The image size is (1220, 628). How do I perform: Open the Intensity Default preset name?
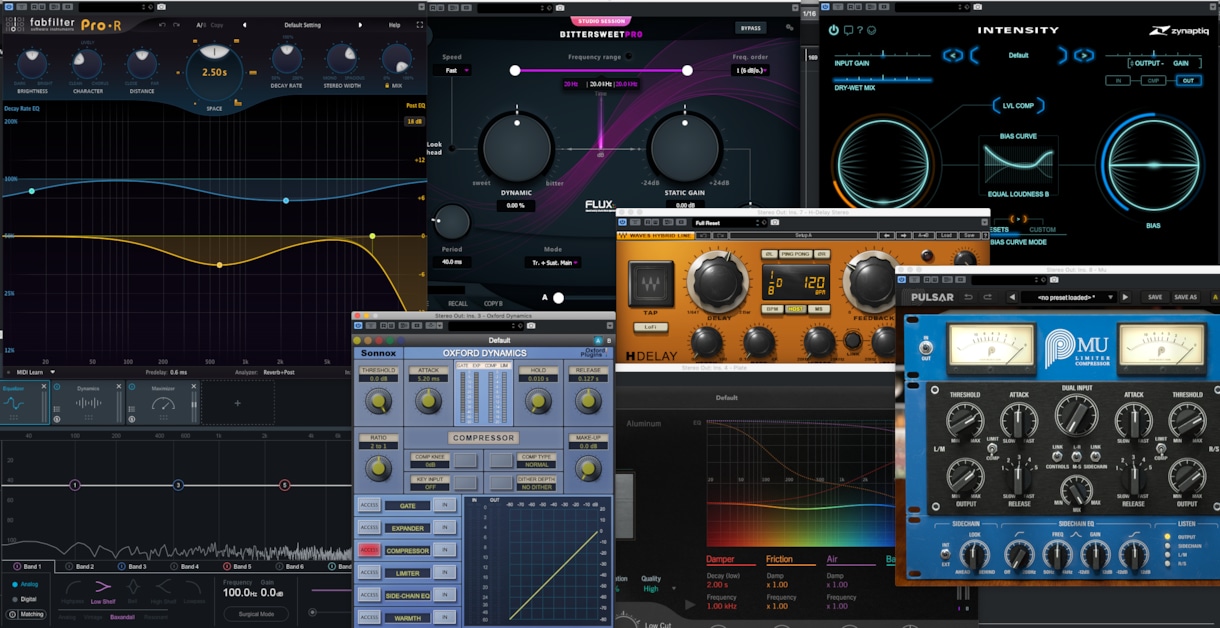click(1018, 55)
